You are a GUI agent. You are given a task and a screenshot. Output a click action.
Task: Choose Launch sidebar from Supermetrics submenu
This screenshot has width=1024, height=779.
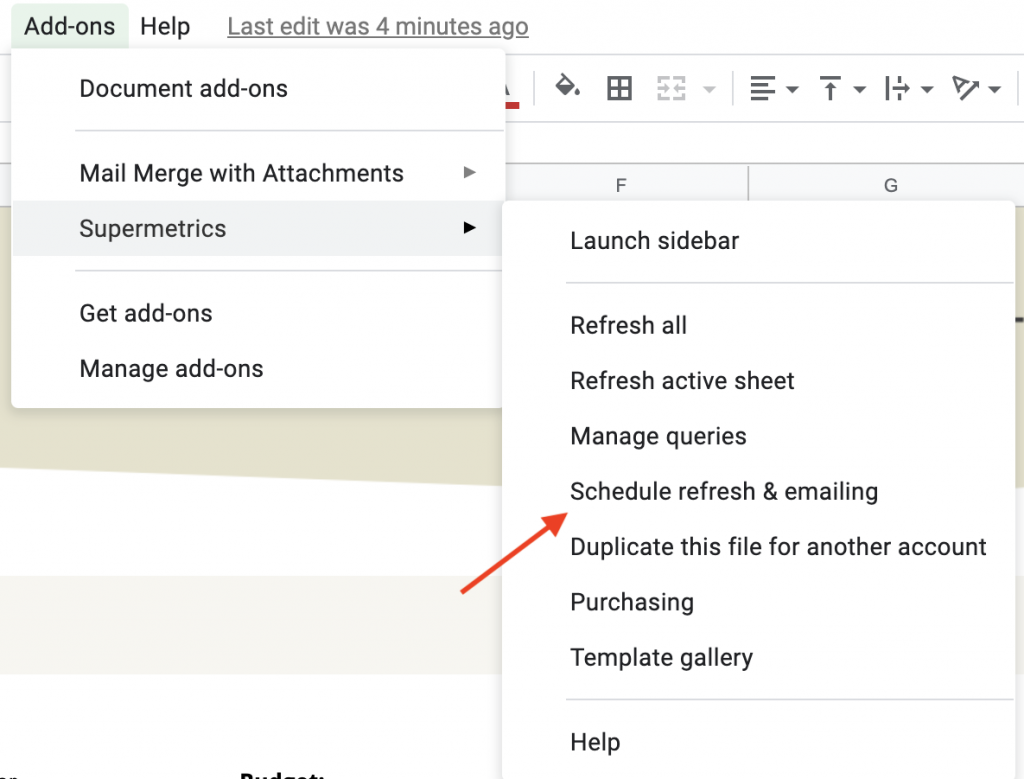(x=654, y=240)
